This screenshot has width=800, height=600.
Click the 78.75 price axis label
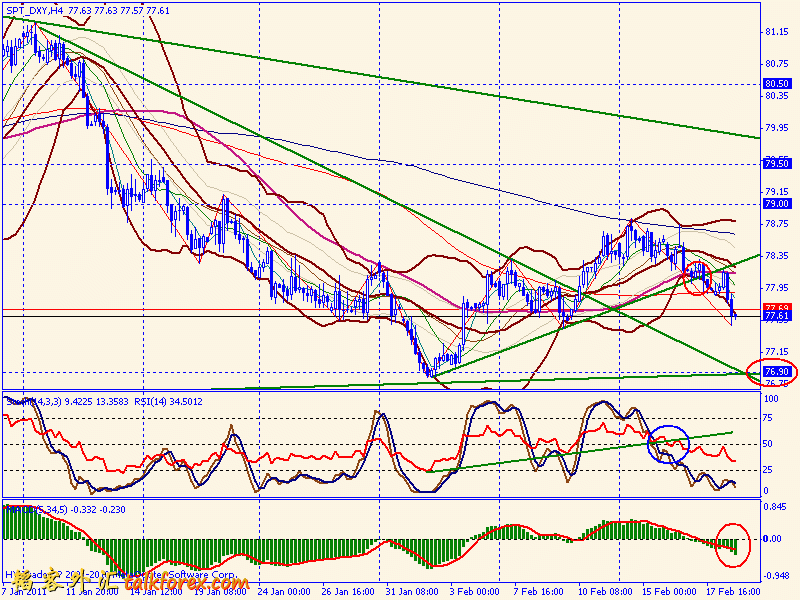[x=777, y=223]
